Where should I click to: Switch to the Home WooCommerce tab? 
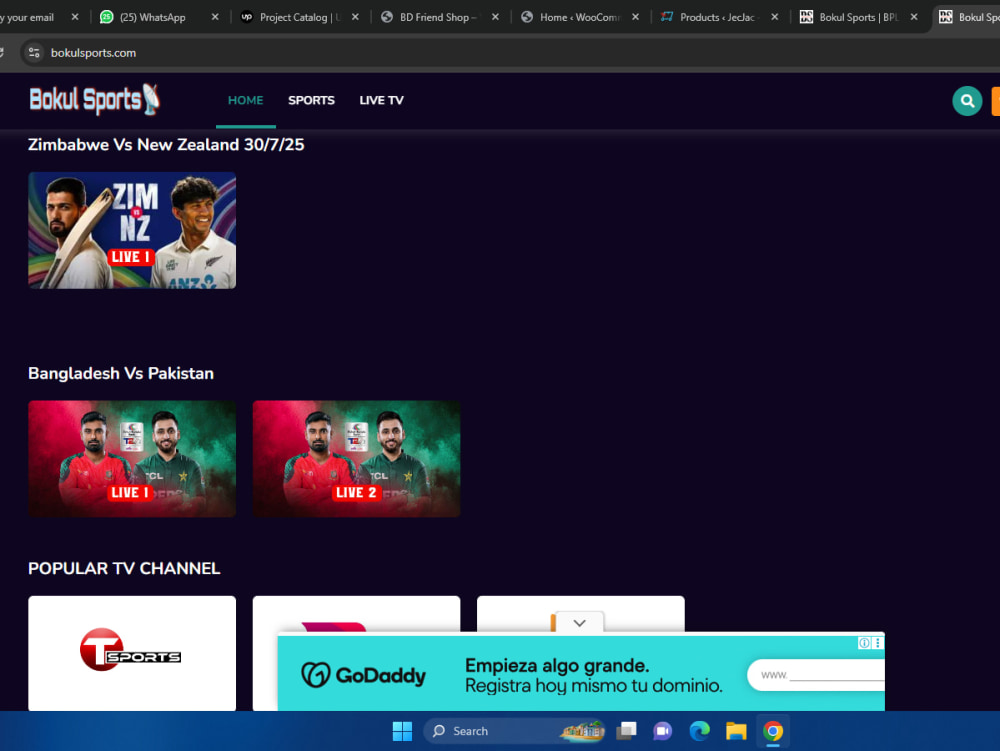(x=574, y=17)
